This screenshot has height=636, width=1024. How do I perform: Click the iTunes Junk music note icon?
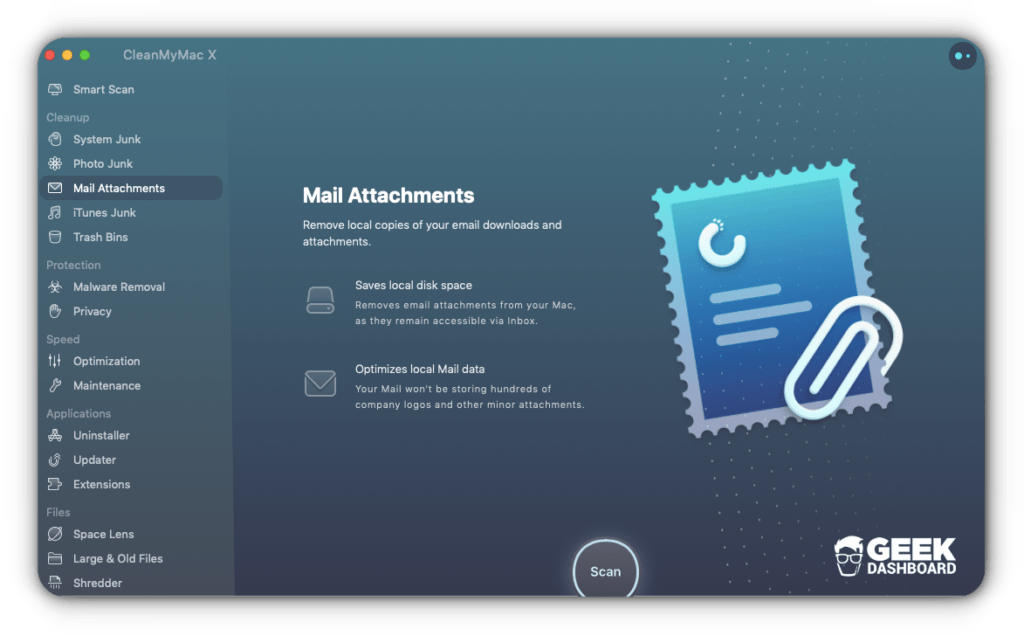pos(55,213)
